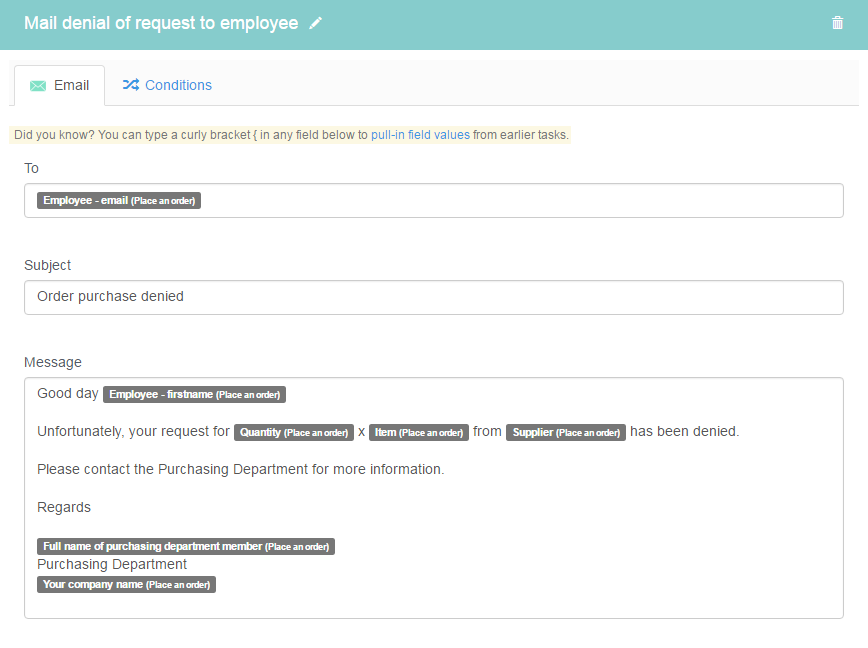Open the pull-in field values link
The height and width of the screenshot is (648, 868).
click(x=420, y=135)
